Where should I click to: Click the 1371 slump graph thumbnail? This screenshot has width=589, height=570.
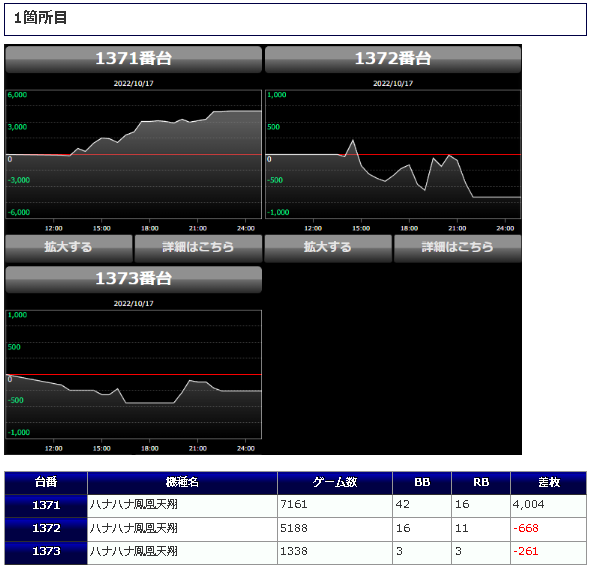(x=133, y=154)
